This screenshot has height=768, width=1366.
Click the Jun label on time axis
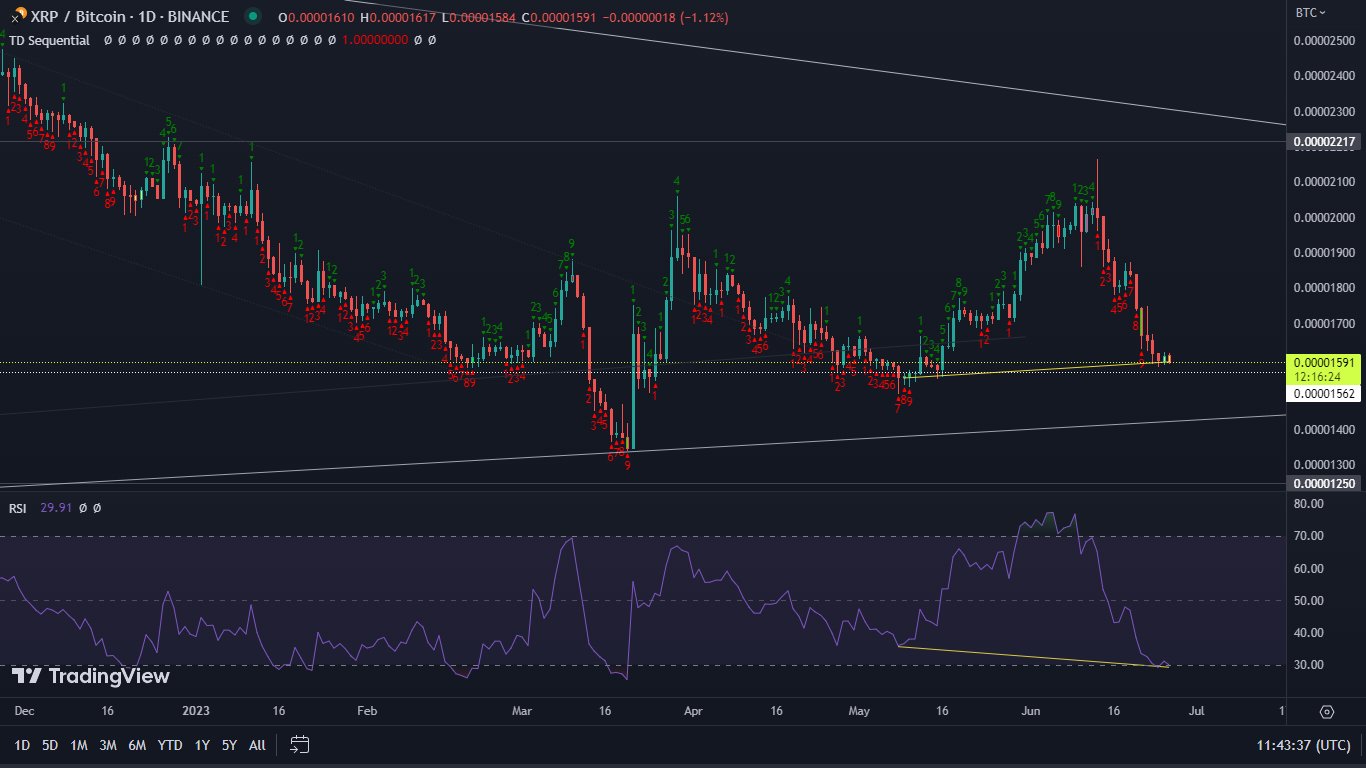pyautogui.click(x=1030, y=712)
